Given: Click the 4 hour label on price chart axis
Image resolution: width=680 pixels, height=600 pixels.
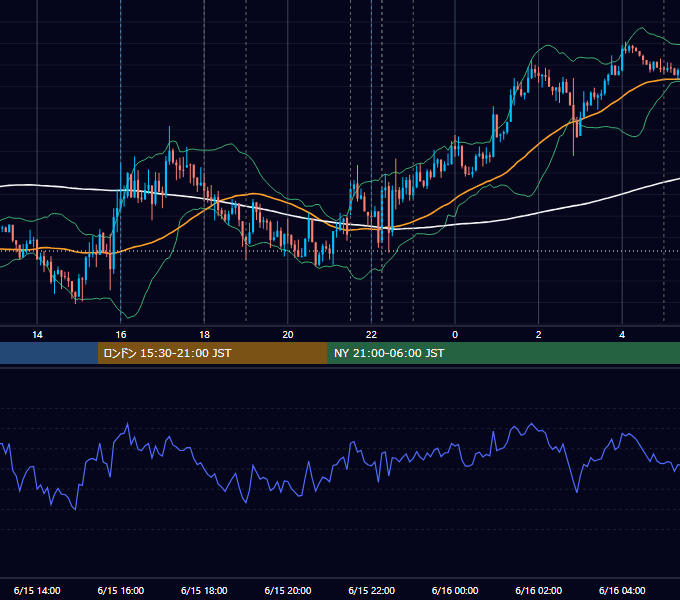Looking at the screenshot, I should [622, 335].
